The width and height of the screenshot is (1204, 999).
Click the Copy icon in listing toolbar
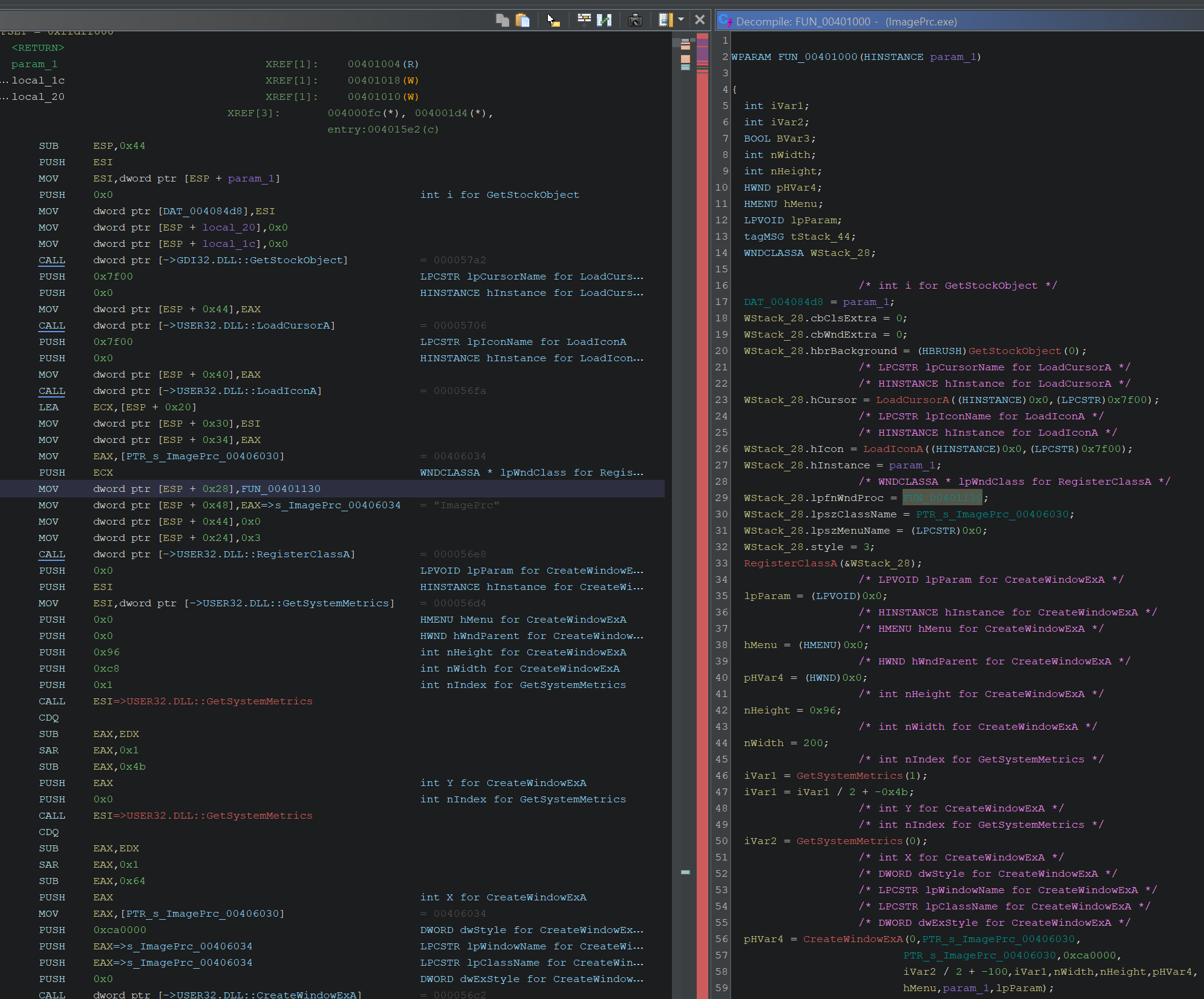coord(502,20)
